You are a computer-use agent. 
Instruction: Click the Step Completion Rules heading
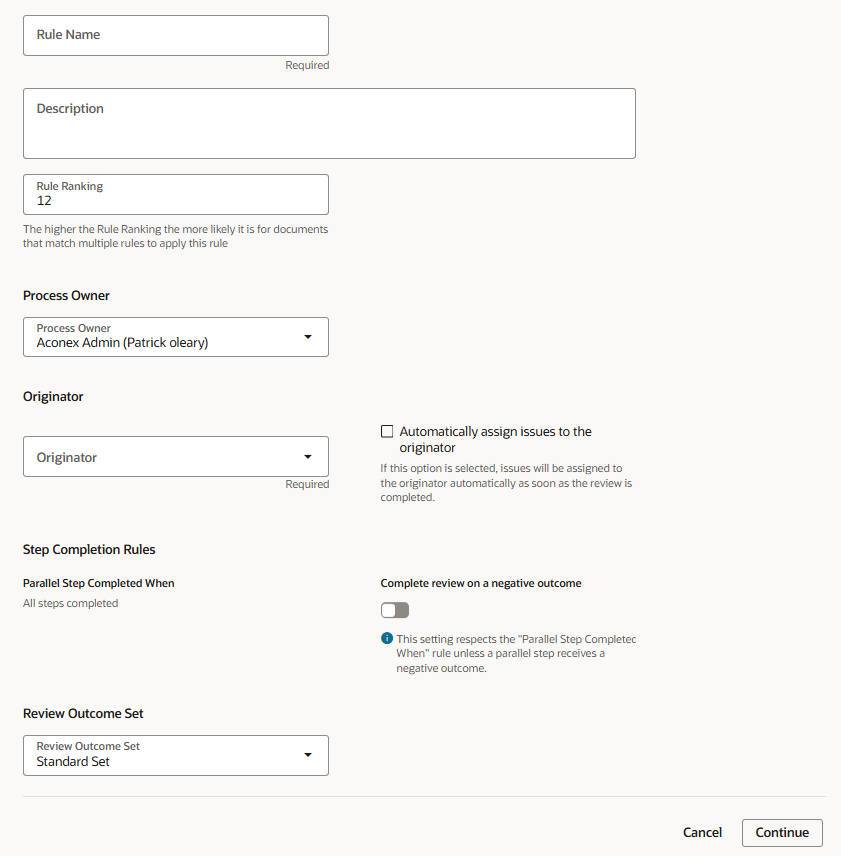point(89,549)
